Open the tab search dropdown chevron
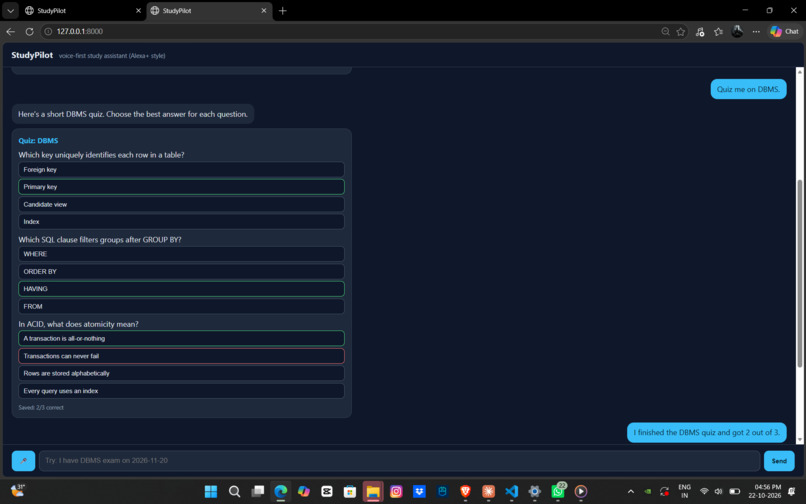This screenshot has width=806, height=504. coord(10,10)
